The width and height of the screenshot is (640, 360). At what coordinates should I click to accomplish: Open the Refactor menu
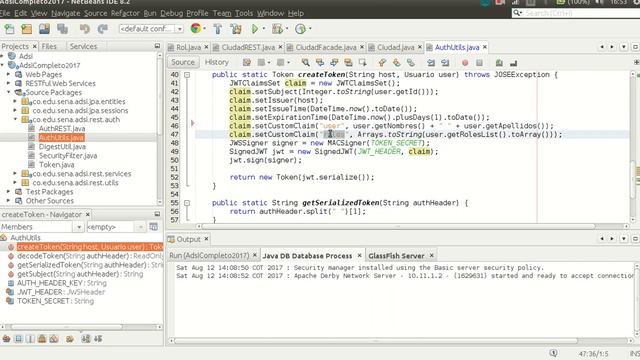pyautogui.click(x=125, y=13)
